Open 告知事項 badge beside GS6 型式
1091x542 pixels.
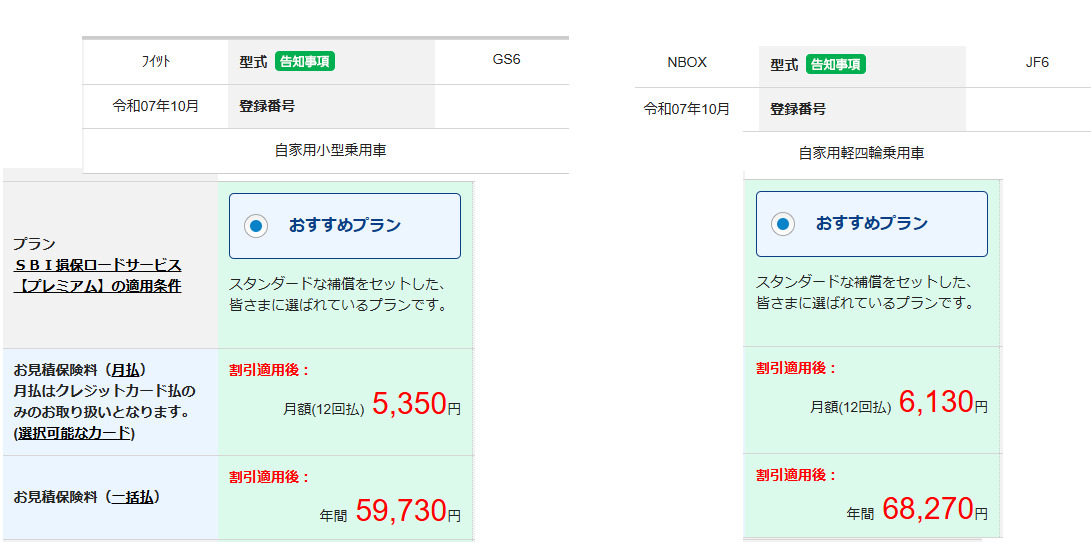305,61
